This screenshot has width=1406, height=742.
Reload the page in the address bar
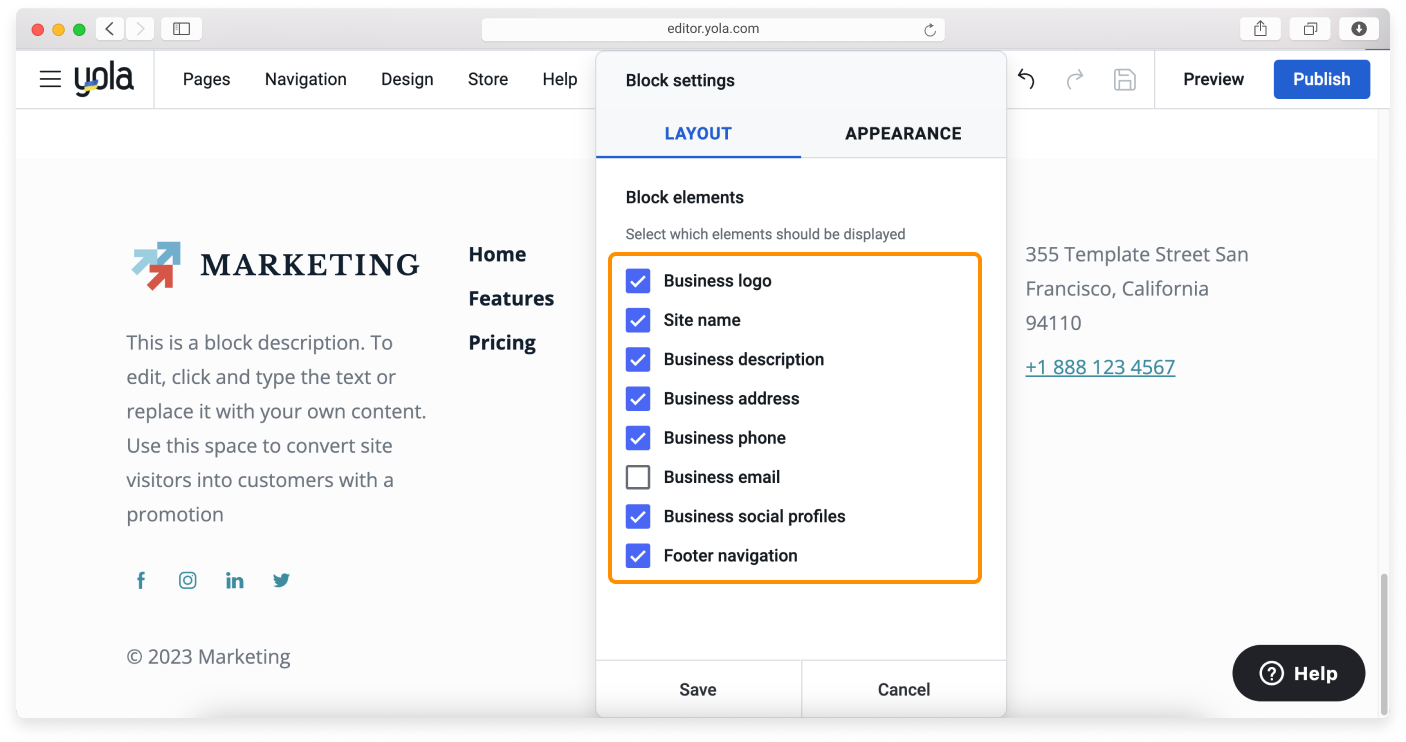point(929,30)
